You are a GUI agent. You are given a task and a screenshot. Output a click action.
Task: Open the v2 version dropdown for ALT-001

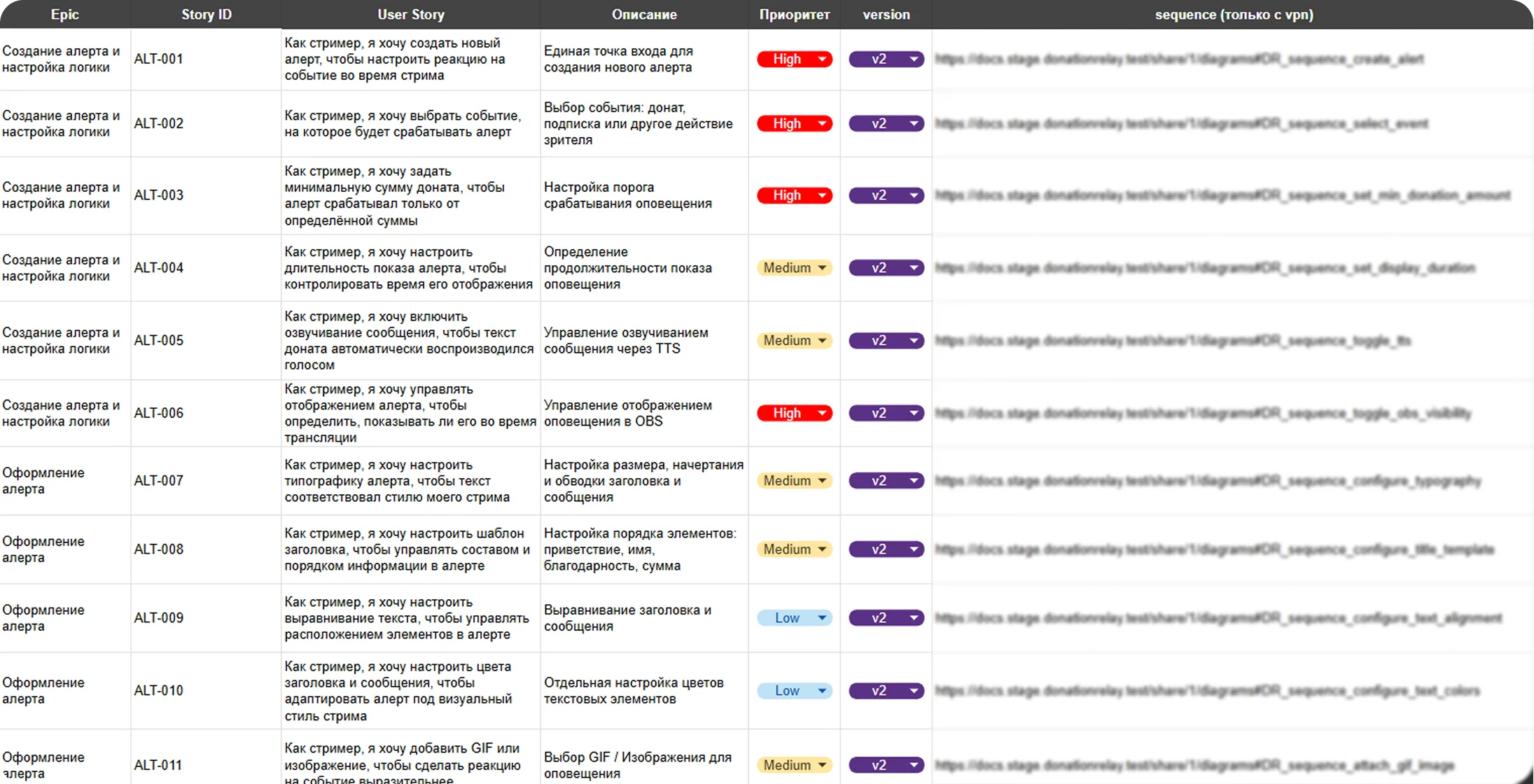pos(886,59)
